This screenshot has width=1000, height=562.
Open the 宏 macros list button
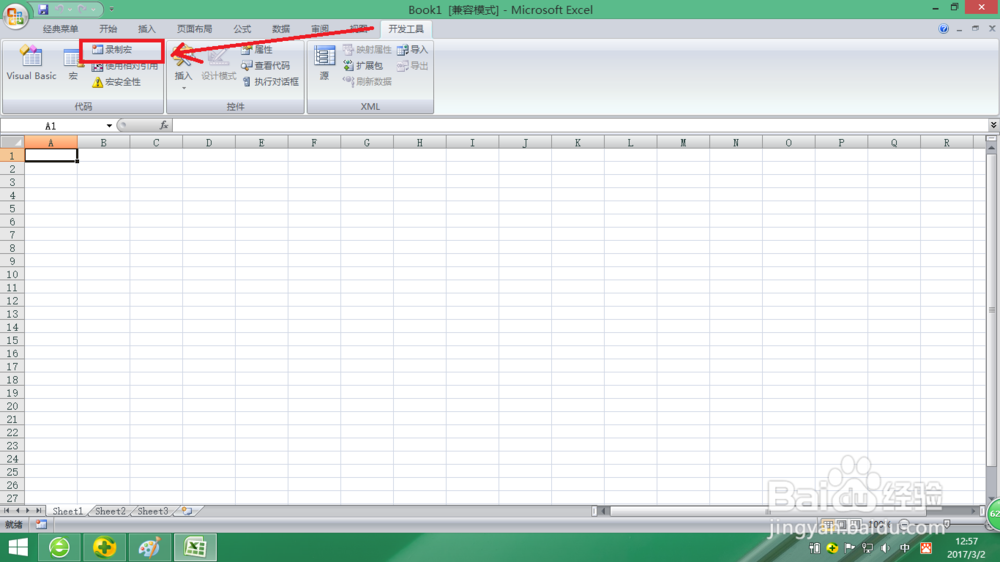73,63
